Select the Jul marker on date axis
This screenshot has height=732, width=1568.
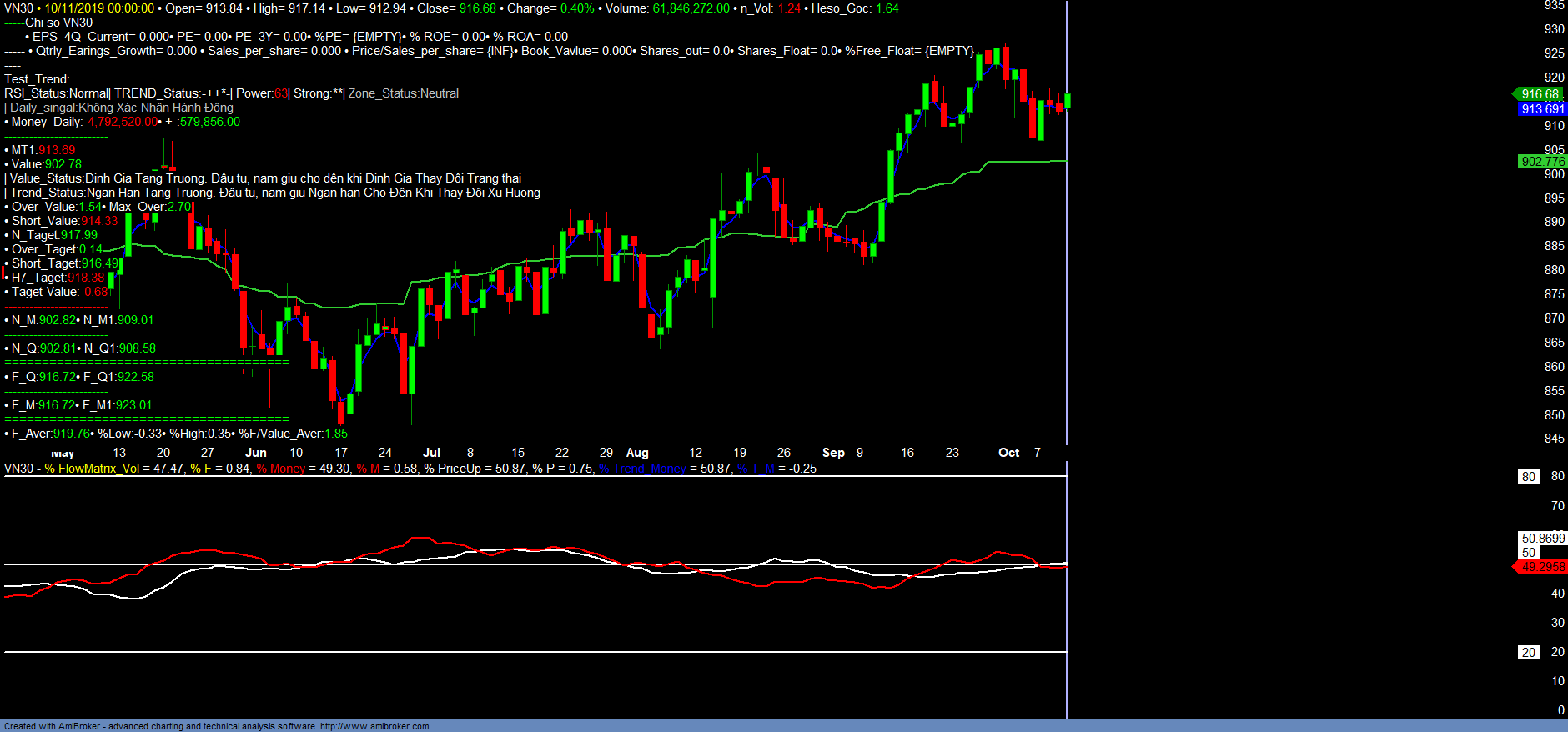431,453
